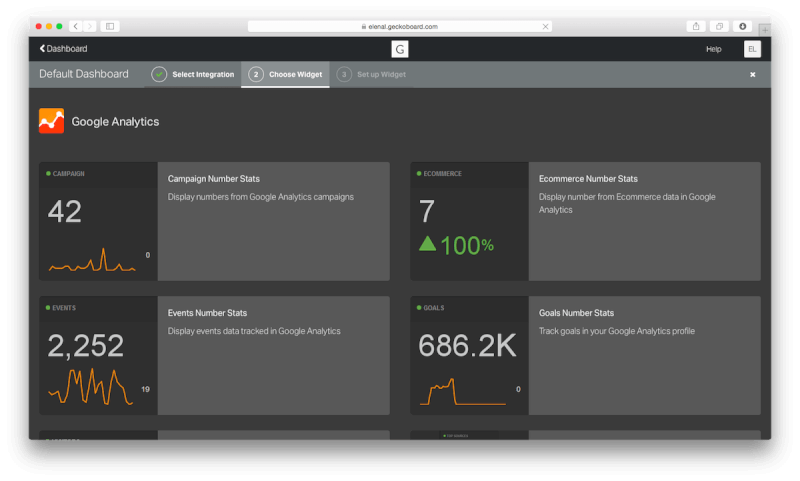Open the Help link
The height and width of the screenshot is (481, 800).
pyautogui.click(x=713, y=49)
